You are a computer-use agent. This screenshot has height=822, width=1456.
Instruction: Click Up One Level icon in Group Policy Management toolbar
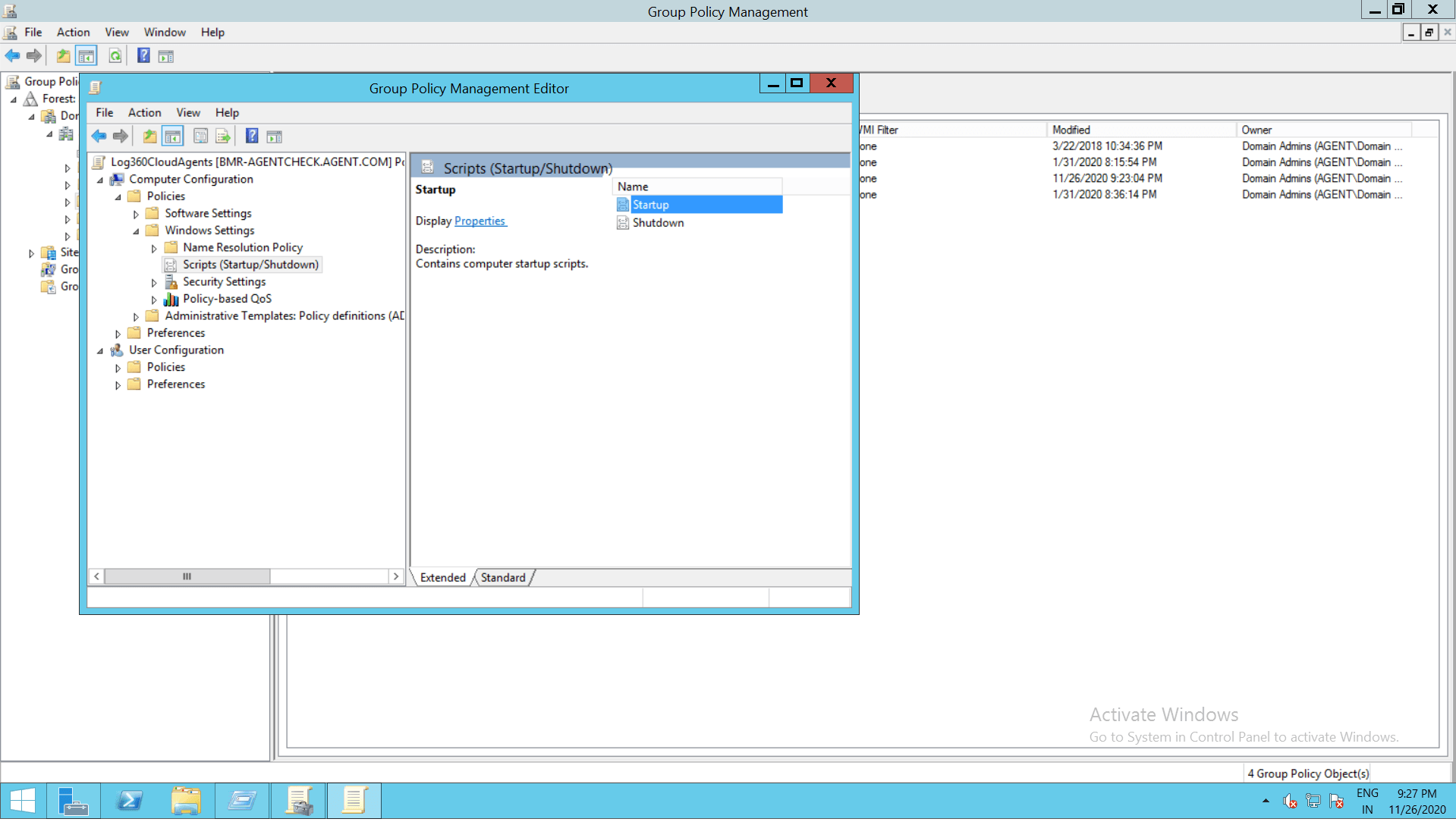pyautogui.click(x=64, y=55)
